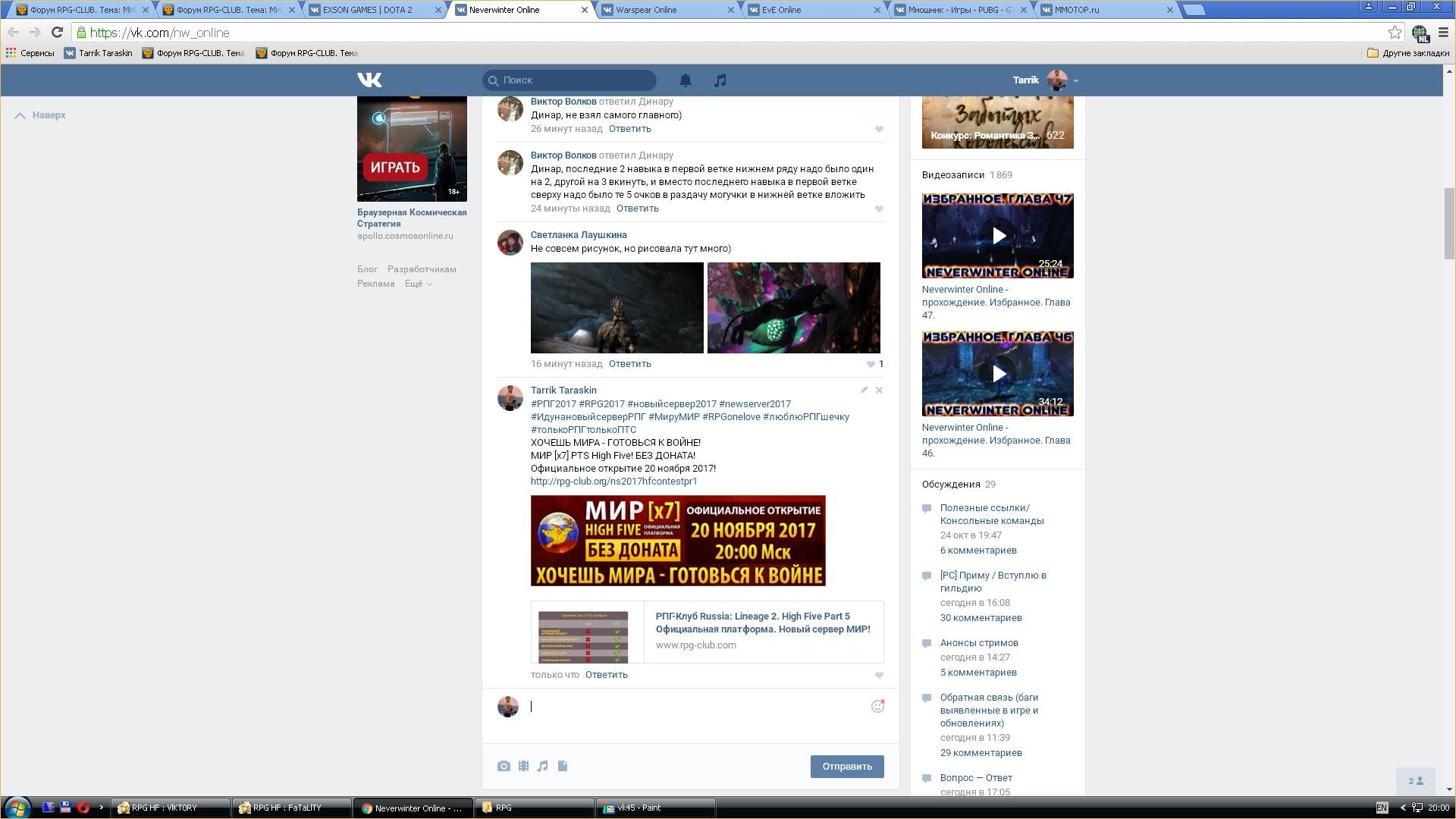Open Вопрос — Ответ discussion
This screenshot has height=819, width=1456.
[x=976, y=778]
